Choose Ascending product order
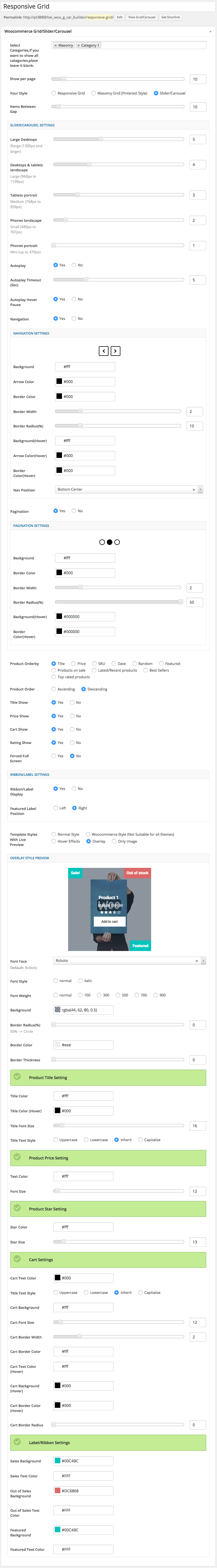Image resolution: width=217 pixels, height=1568 pixels. (x=53, y=689)
